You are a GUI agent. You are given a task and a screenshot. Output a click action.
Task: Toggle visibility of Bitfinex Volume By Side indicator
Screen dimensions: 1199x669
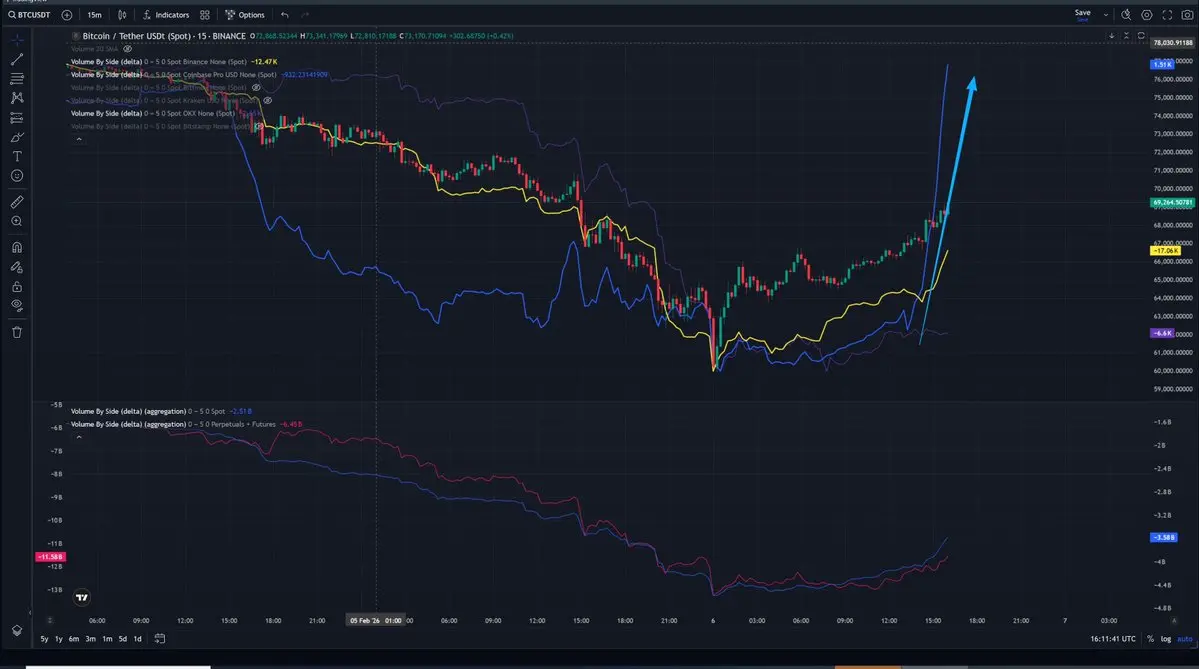[256, 87]
